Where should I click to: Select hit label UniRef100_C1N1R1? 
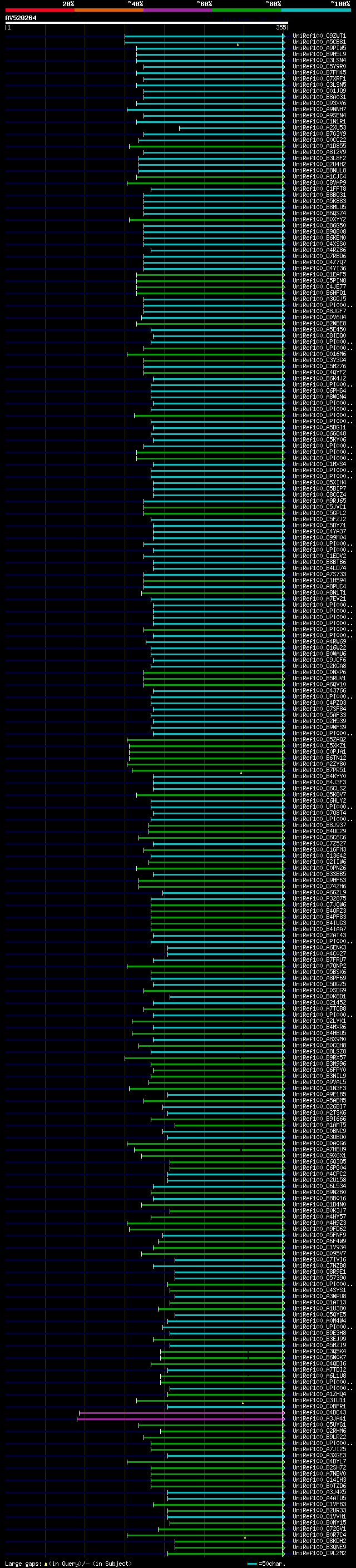click(319, 122)
